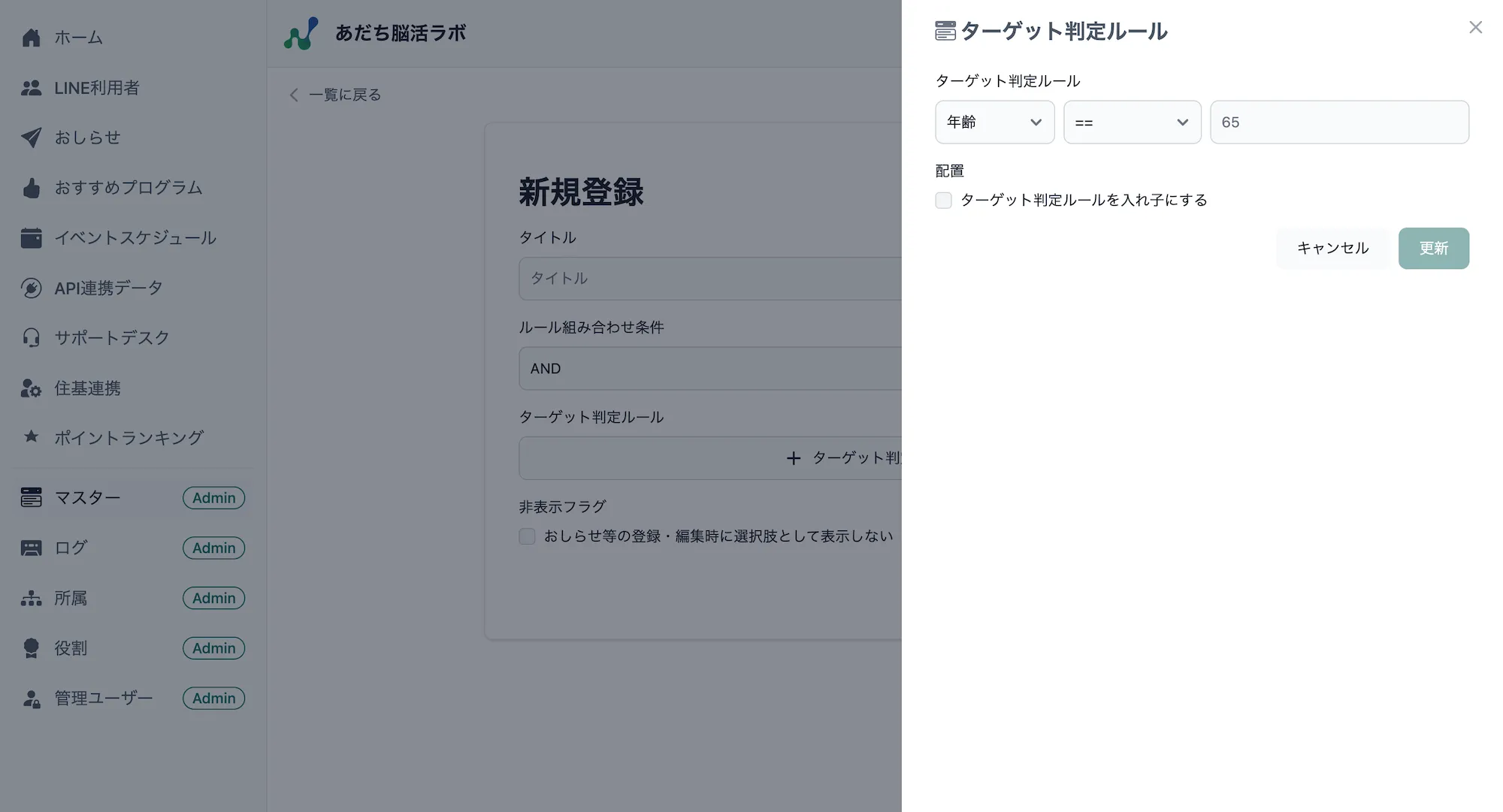Check the 非表示フラグ option below the form

tap(527, 536)
